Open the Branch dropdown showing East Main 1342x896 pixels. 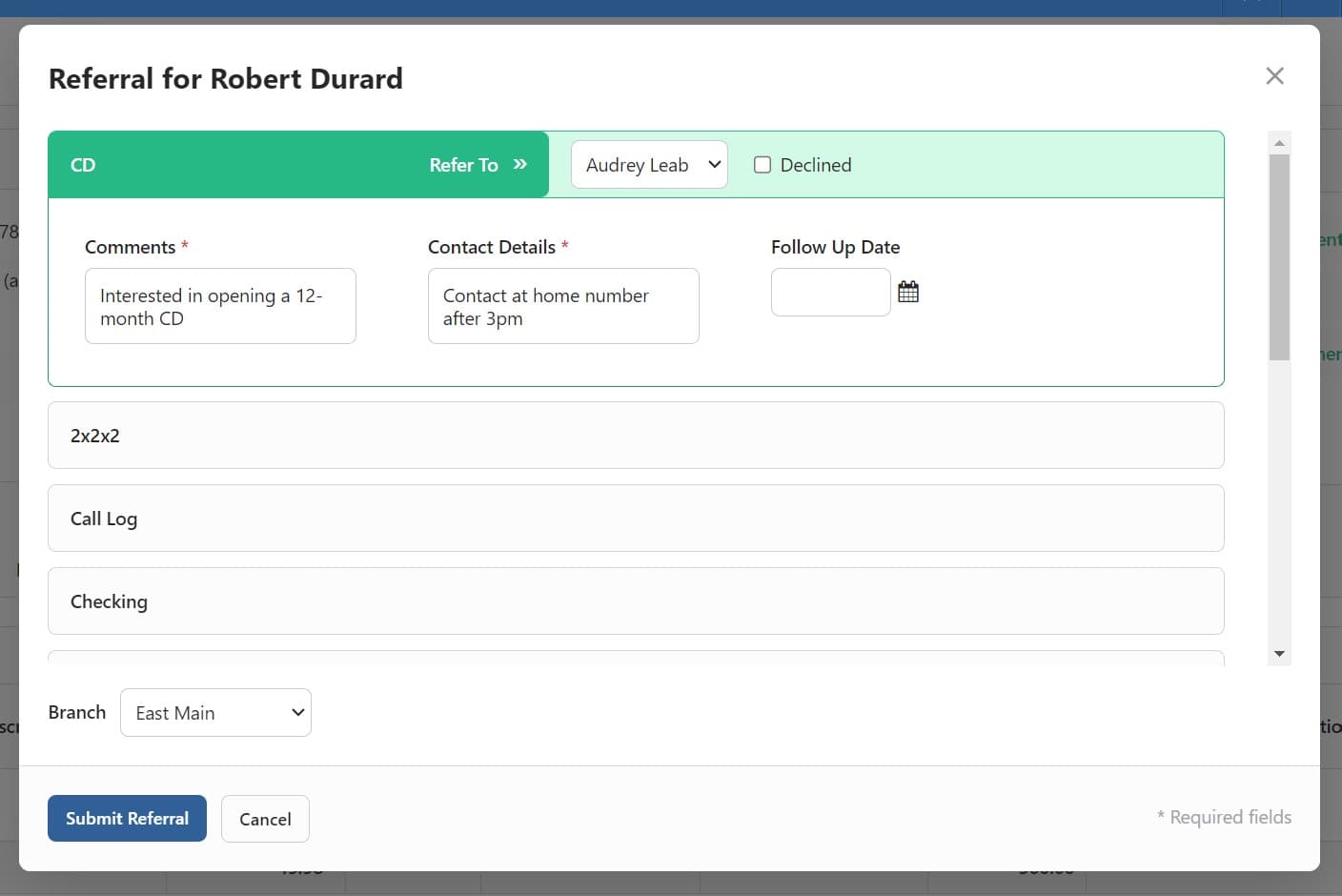coord(215,713)
